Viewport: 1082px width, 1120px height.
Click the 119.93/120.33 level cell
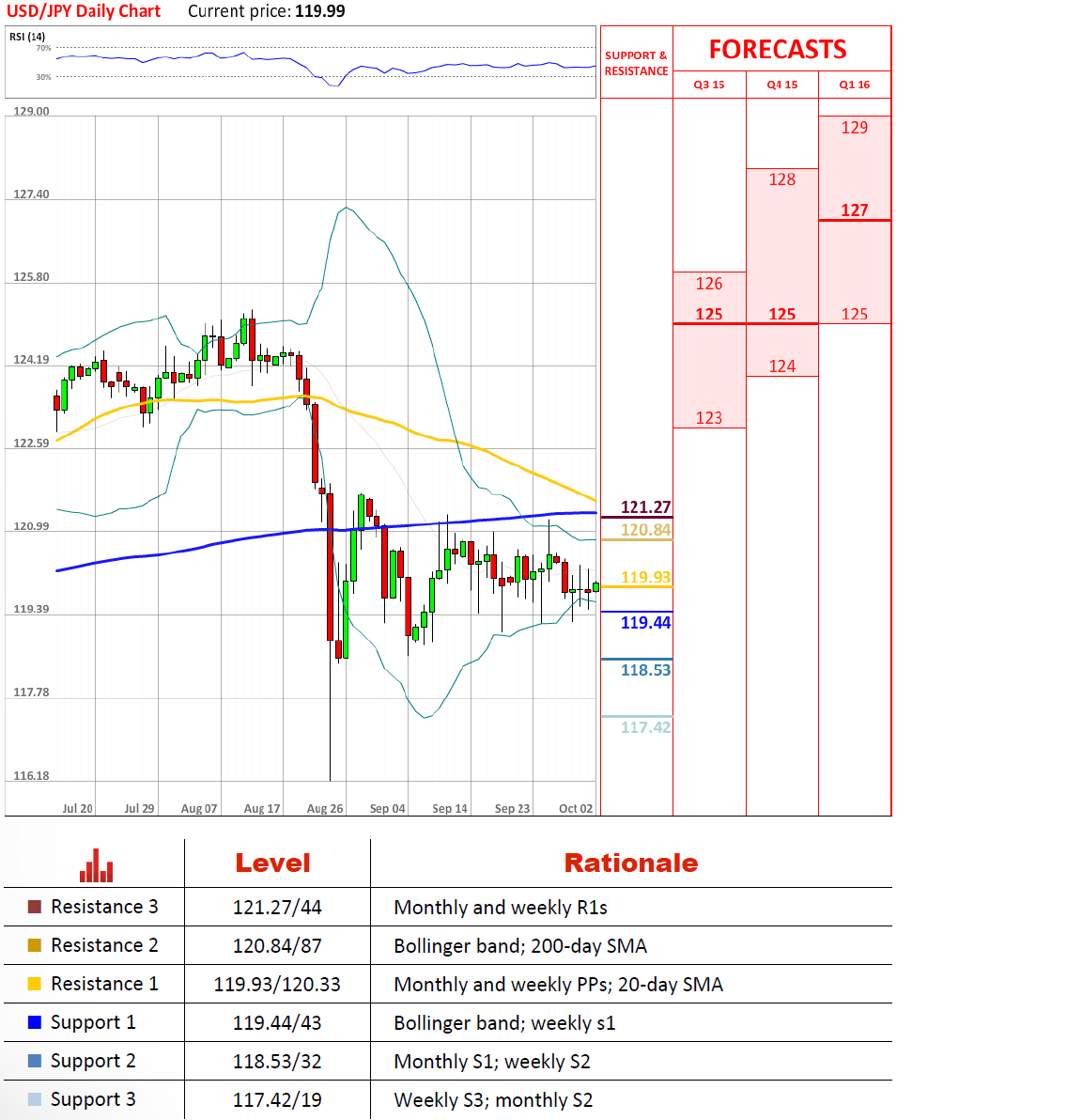277,985
